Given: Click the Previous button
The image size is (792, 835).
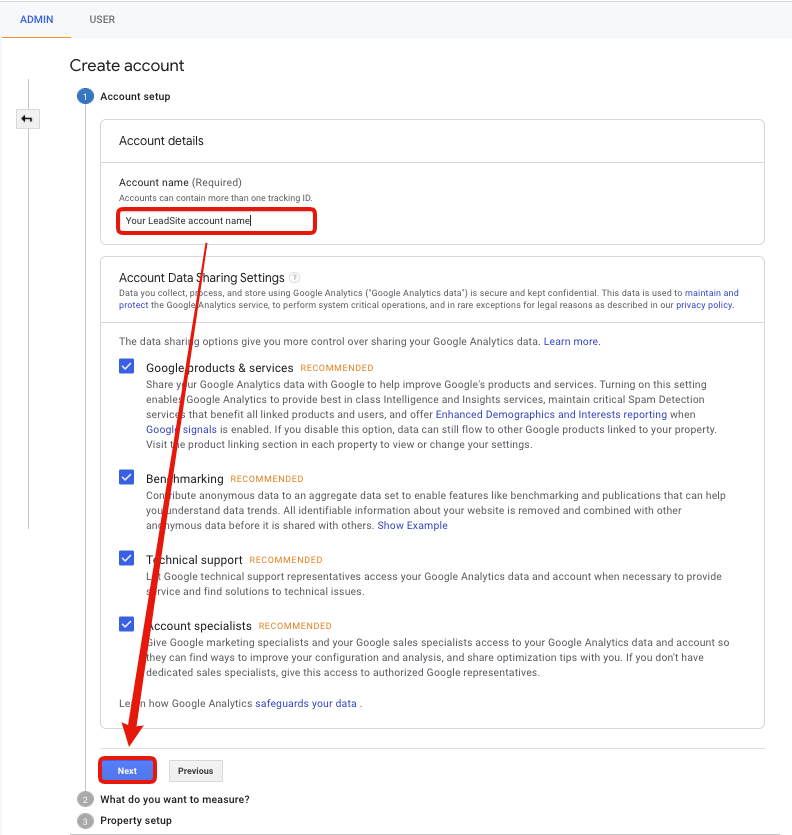Looking at the screenshot, I should pos(196,770).
